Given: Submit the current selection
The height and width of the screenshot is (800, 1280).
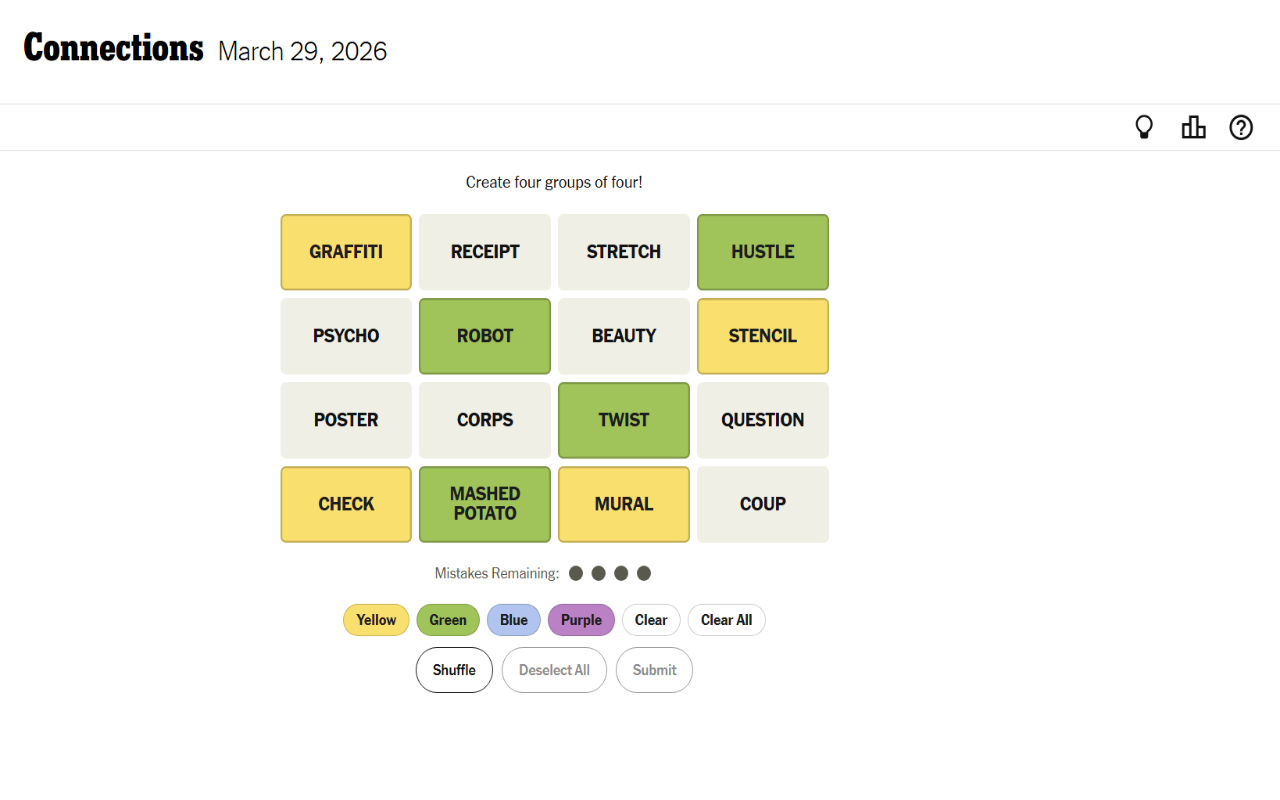Looking at the screenshot, I should pyautogui.click(x=654, y=670).
